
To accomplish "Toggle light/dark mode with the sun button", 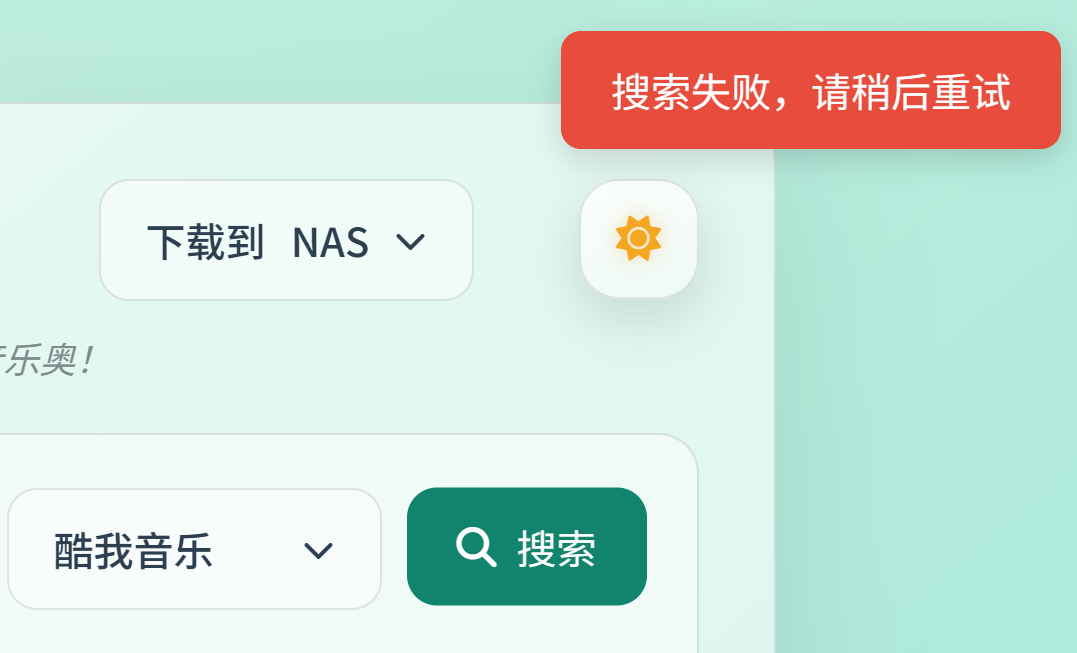I will coord(638,239).
